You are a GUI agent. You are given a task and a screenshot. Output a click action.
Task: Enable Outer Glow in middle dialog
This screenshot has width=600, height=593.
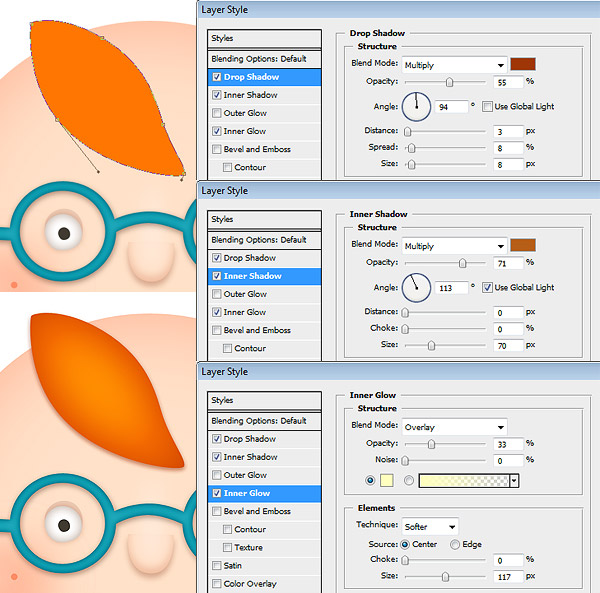[217, 294]
